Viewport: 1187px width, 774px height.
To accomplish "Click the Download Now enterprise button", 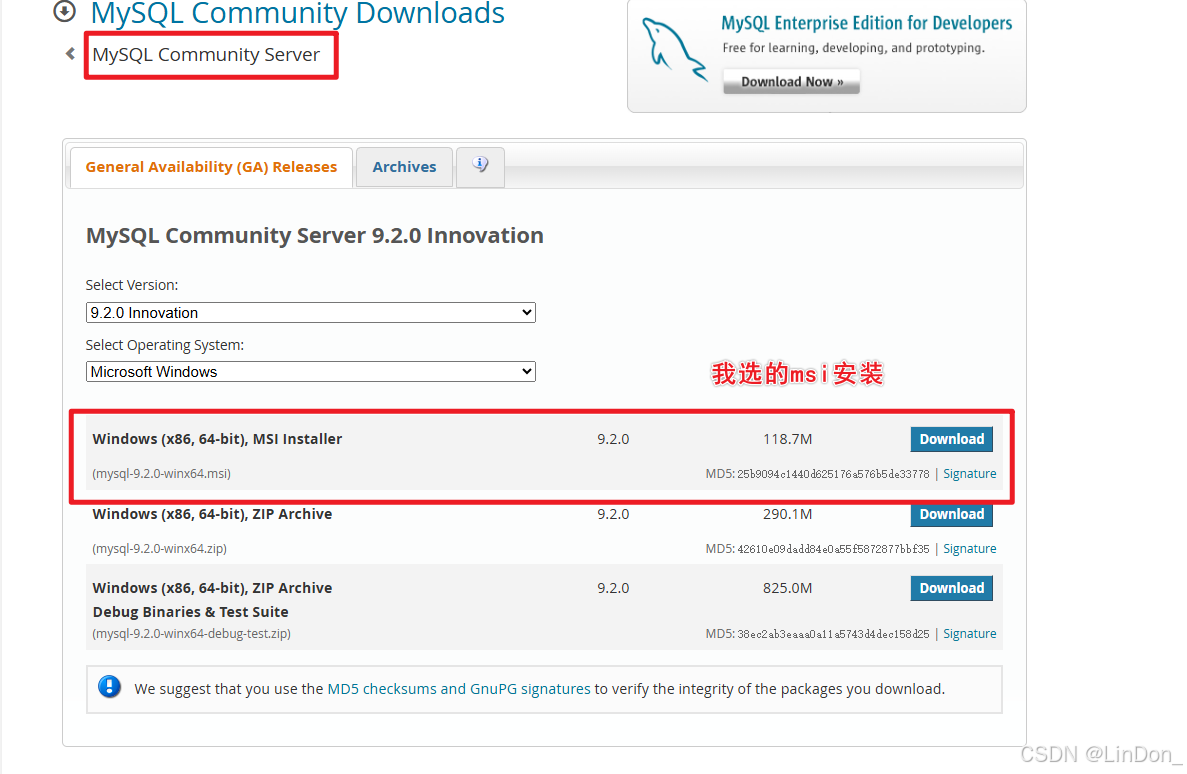I will tap(792, 82).
